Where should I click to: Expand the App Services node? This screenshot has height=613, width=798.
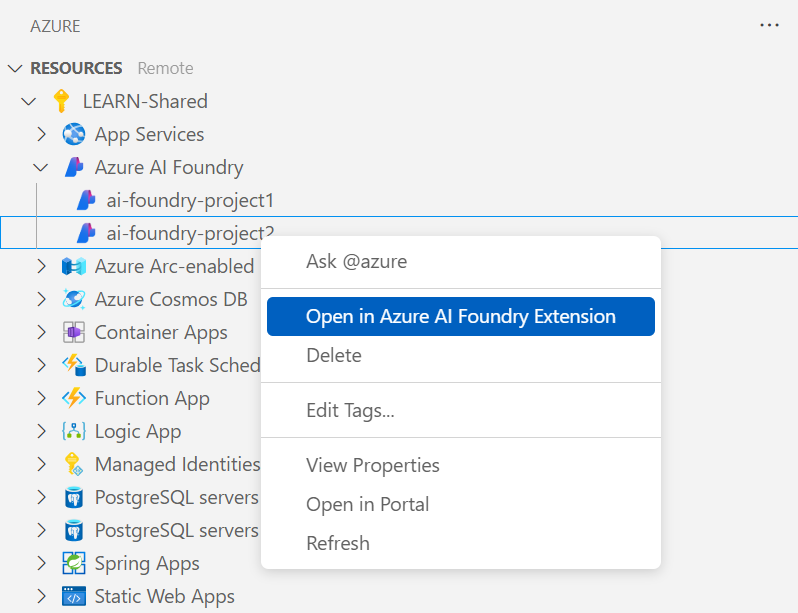(x=41, y=134)
